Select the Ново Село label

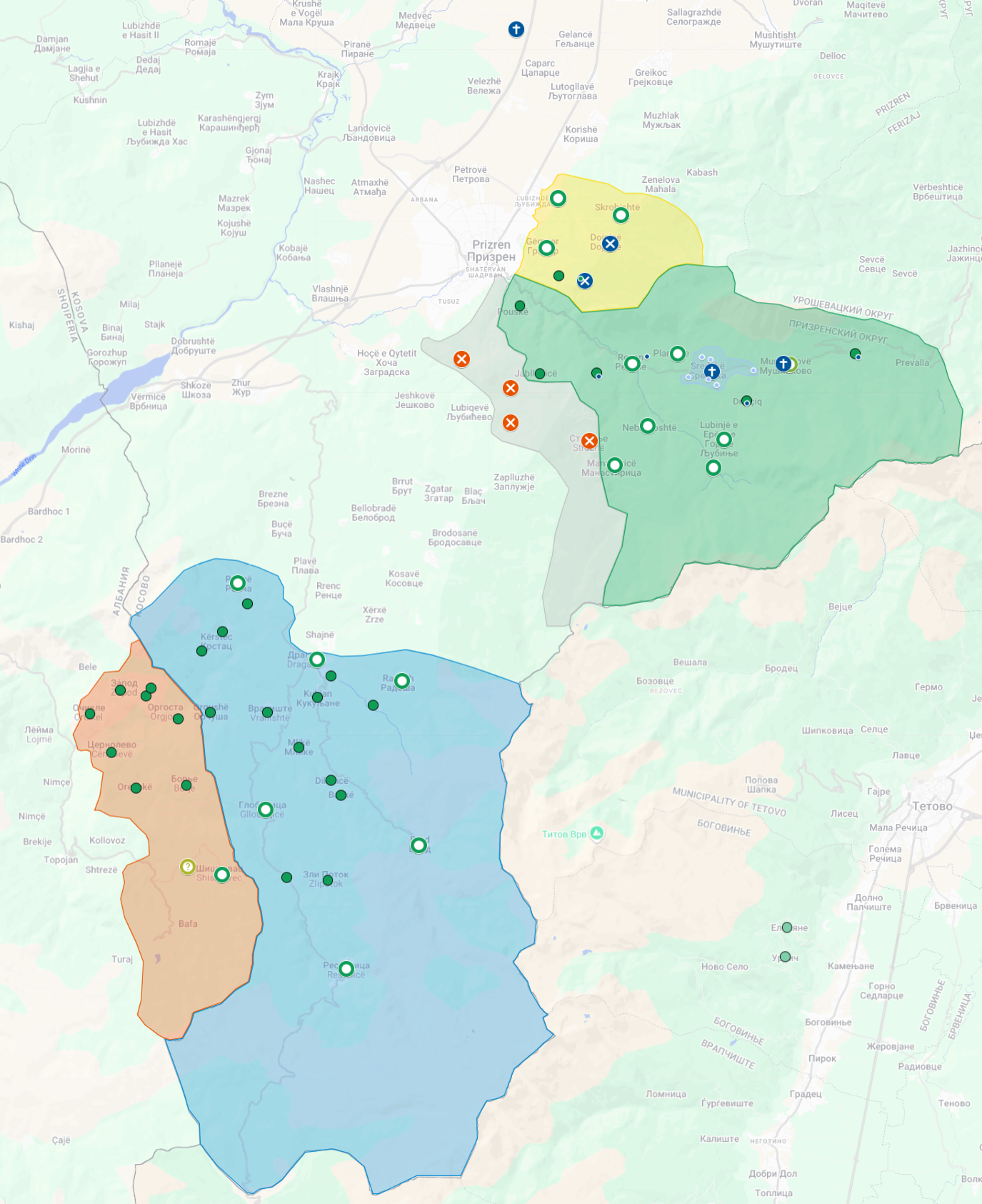pyautogui.click(x=725, y=967)
